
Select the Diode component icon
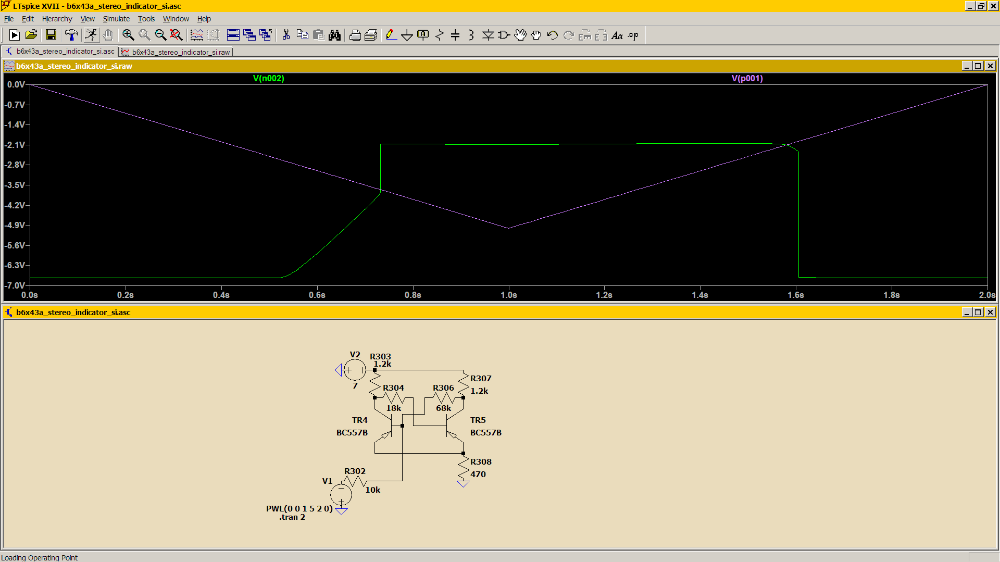click(x=488, y=35)
